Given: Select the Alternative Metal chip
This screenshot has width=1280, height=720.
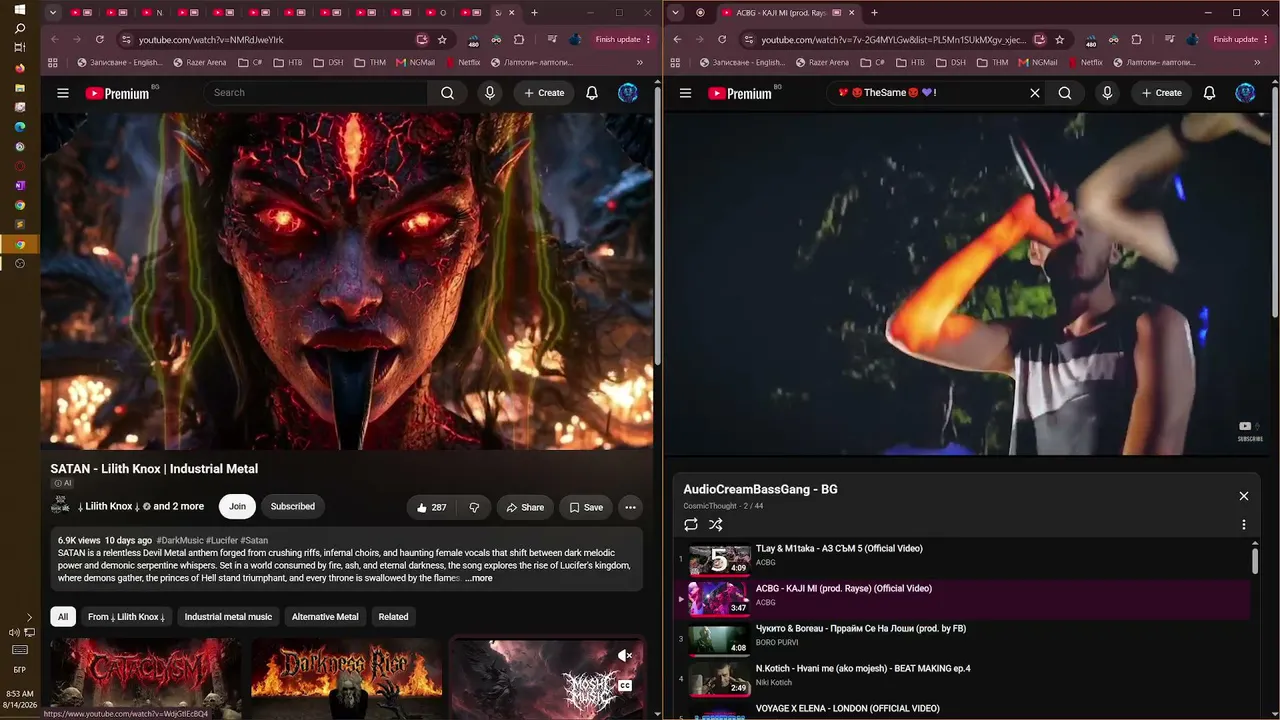Looking at the screenshot, I should (x=325, y=617).
